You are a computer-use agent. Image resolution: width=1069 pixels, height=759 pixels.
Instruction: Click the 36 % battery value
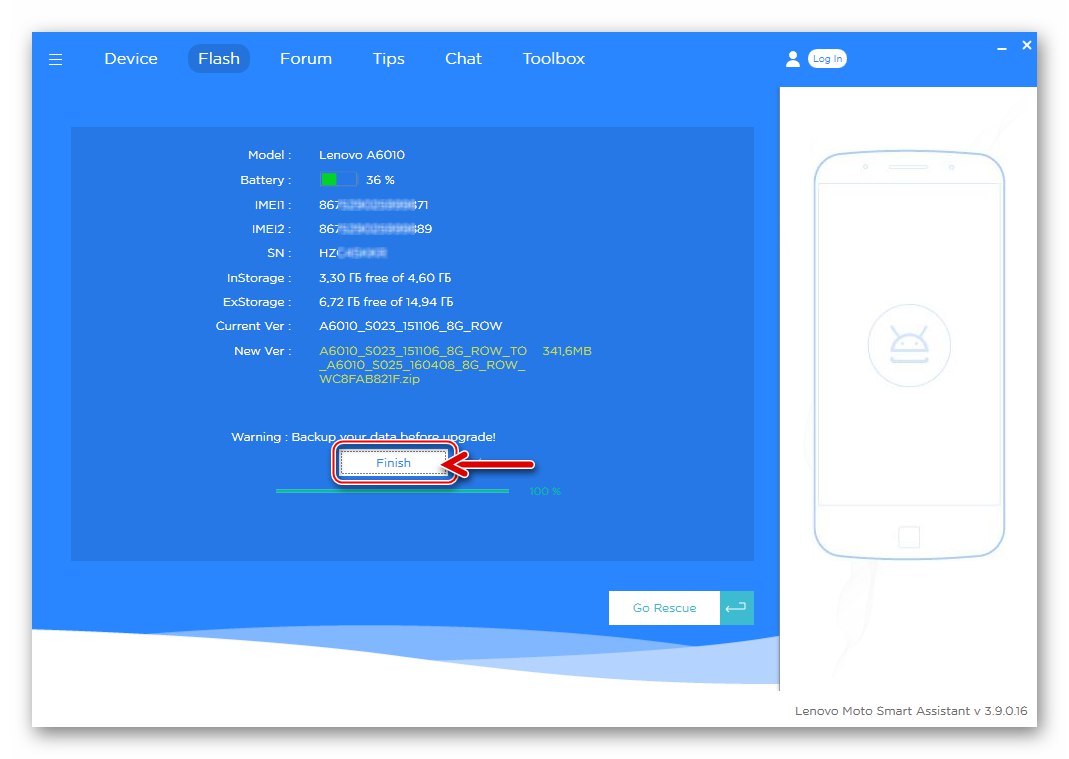pyautogui.click(x=380, y=180)
